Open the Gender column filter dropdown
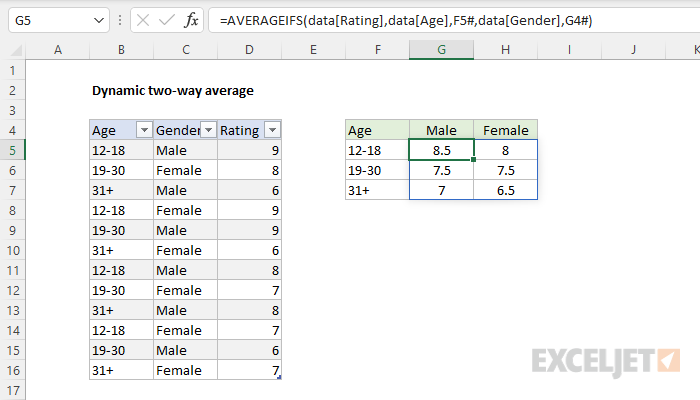 208,130
